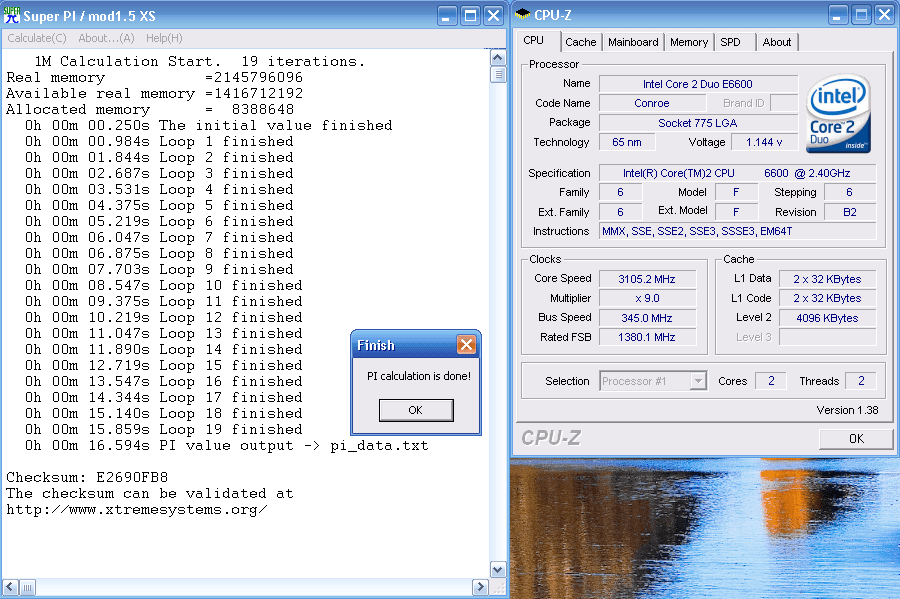Click the Super PI vertical scrollbar down arrow

[x=498, y=570]
